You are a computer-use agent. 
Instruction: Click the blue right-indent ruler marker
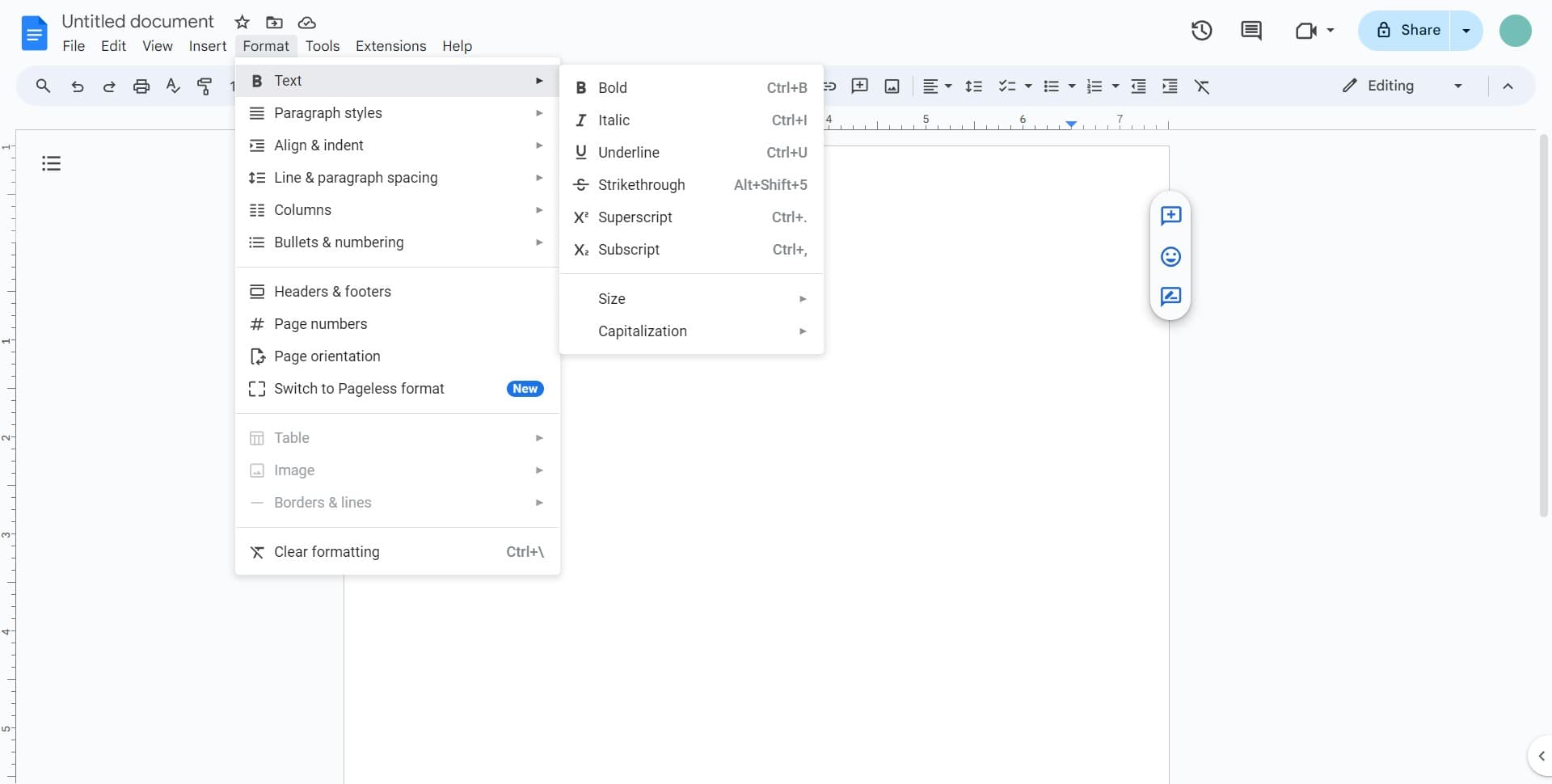[x=1071, y=124]
